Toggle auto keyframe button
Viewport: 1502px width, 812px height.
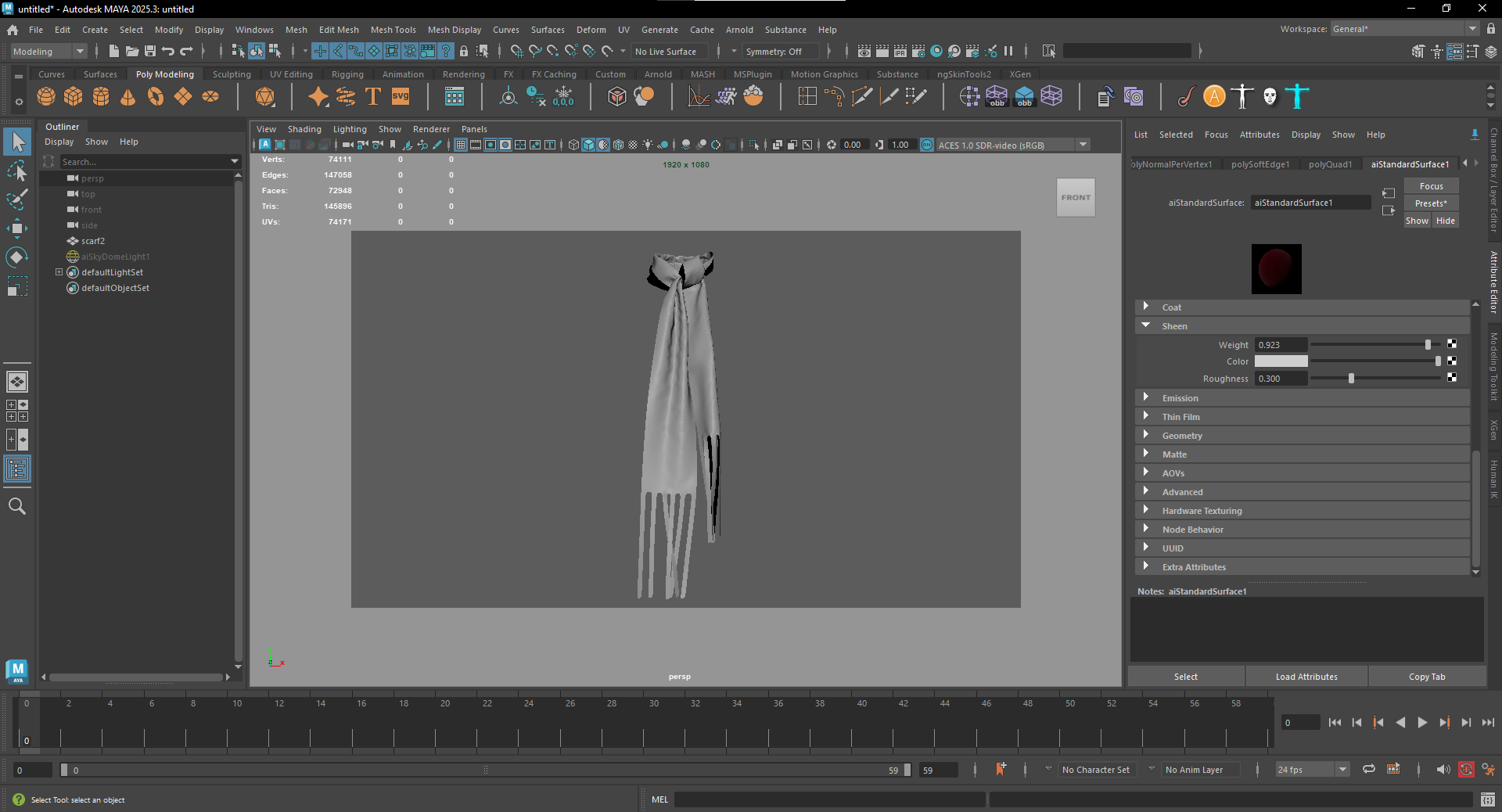click(x=1466, y=770)
